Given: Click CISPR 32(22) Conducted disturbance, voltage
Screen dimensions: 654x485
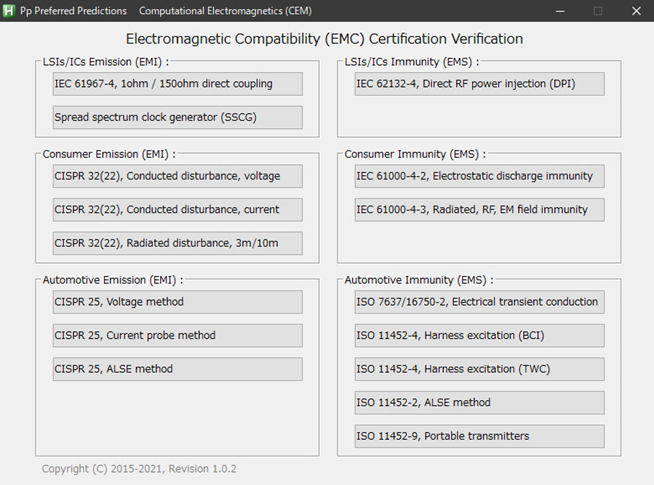Looking at the screenshot, I should point(178,176).
